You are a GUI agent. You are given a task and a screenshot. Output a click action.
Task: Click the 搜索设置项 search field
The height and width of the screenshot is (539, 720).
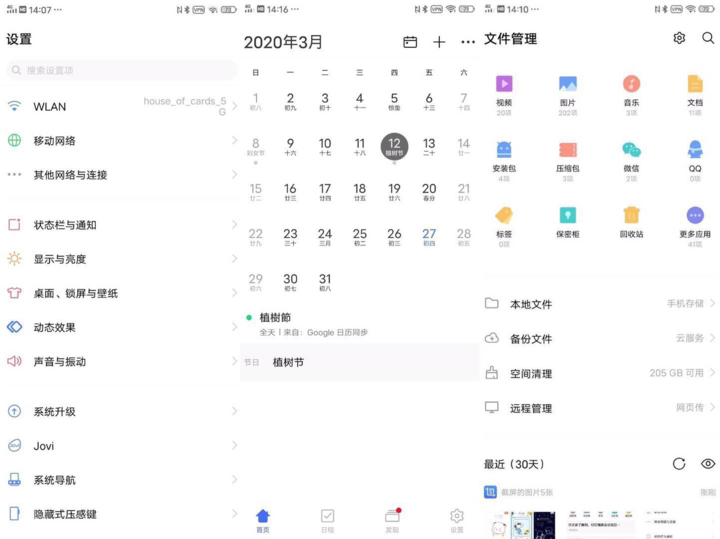point(122,70)
